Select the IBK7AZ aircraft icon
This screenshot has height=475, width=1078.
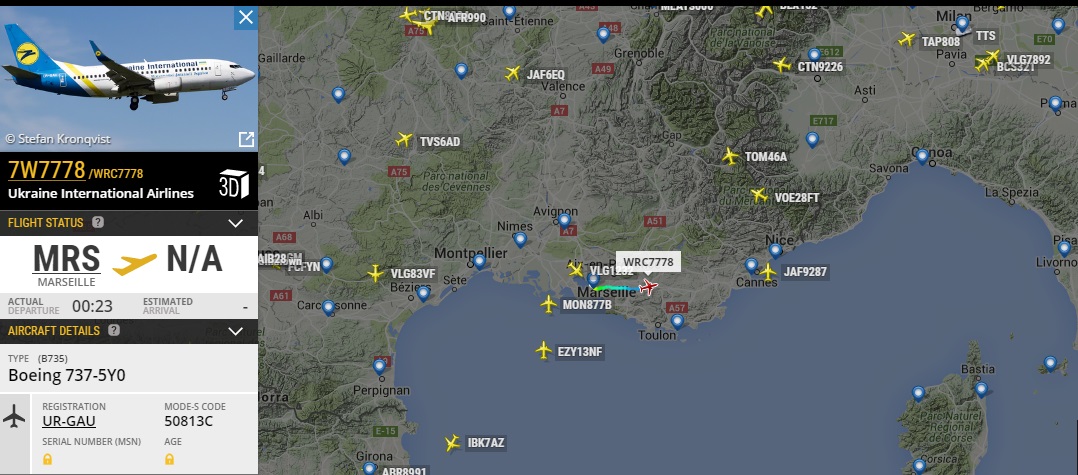(452, 443)
